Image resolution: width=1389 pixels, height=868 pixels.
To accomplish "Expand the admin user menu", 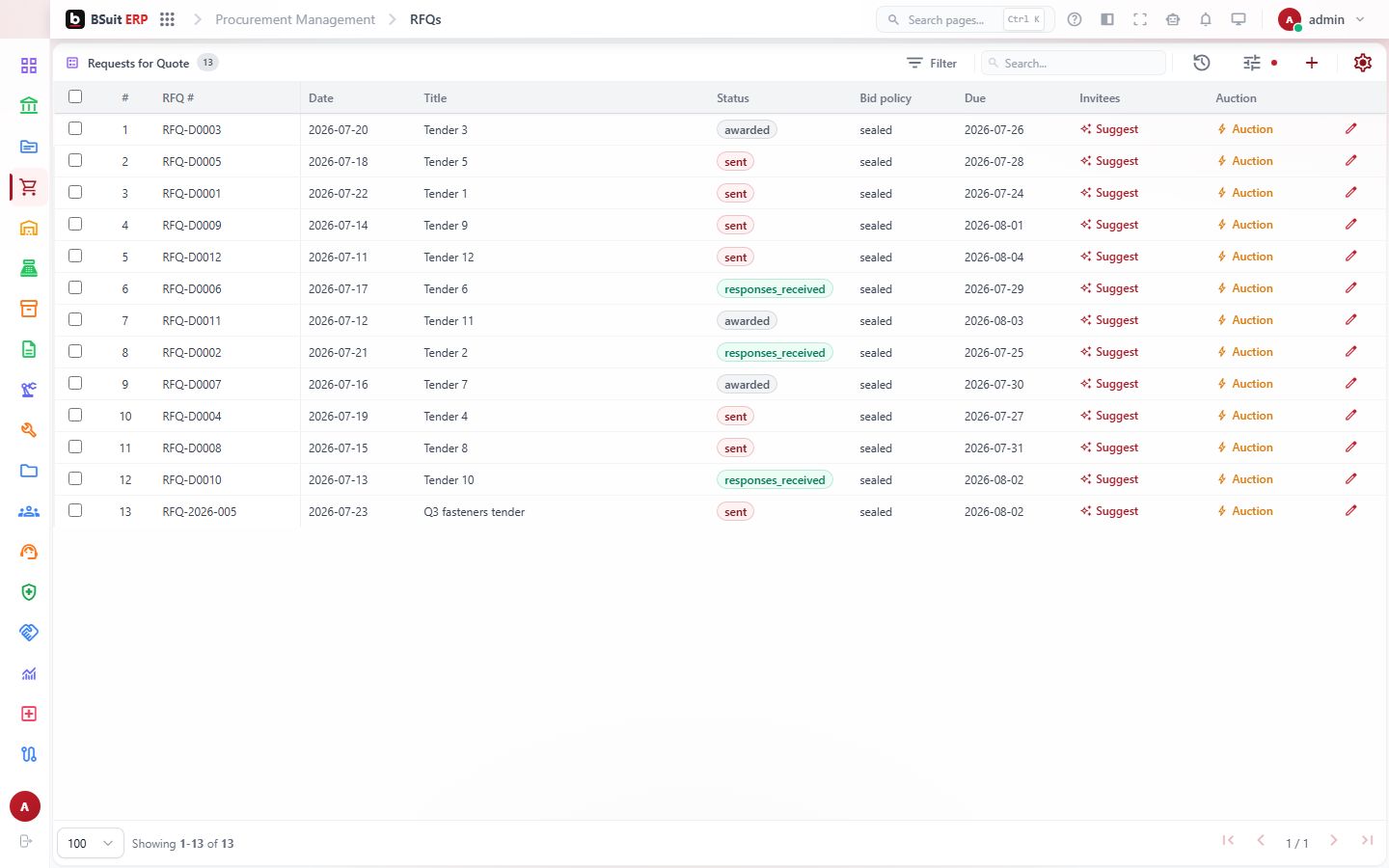I will pyautogui.click(x=1321, y=19).
